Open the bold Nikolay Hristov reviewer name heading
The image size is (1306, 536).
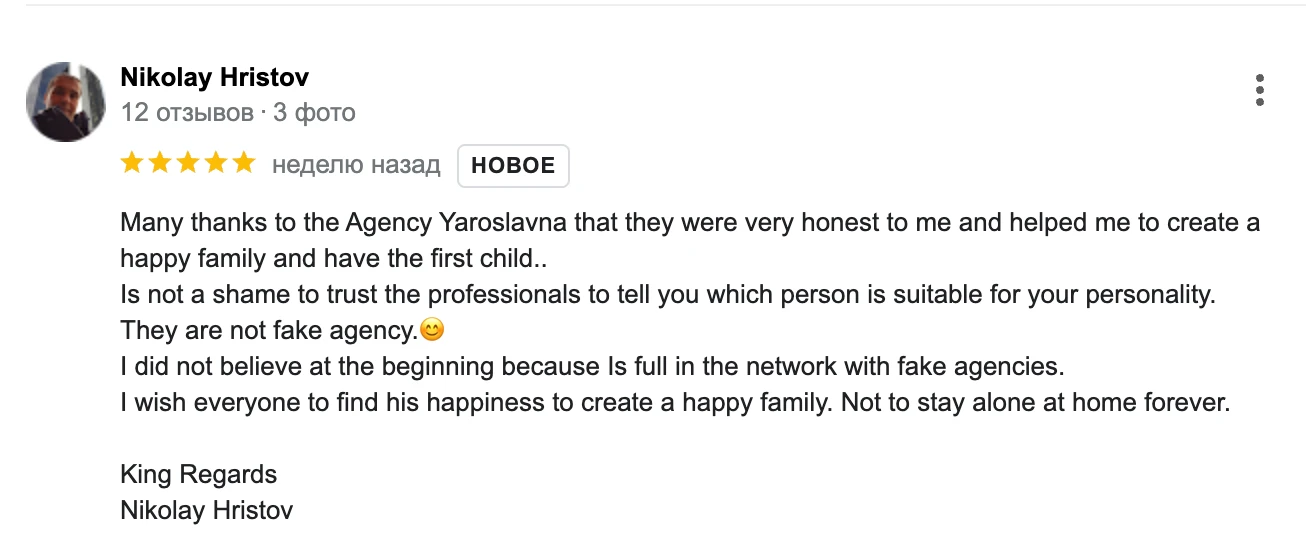coord(214,77)
